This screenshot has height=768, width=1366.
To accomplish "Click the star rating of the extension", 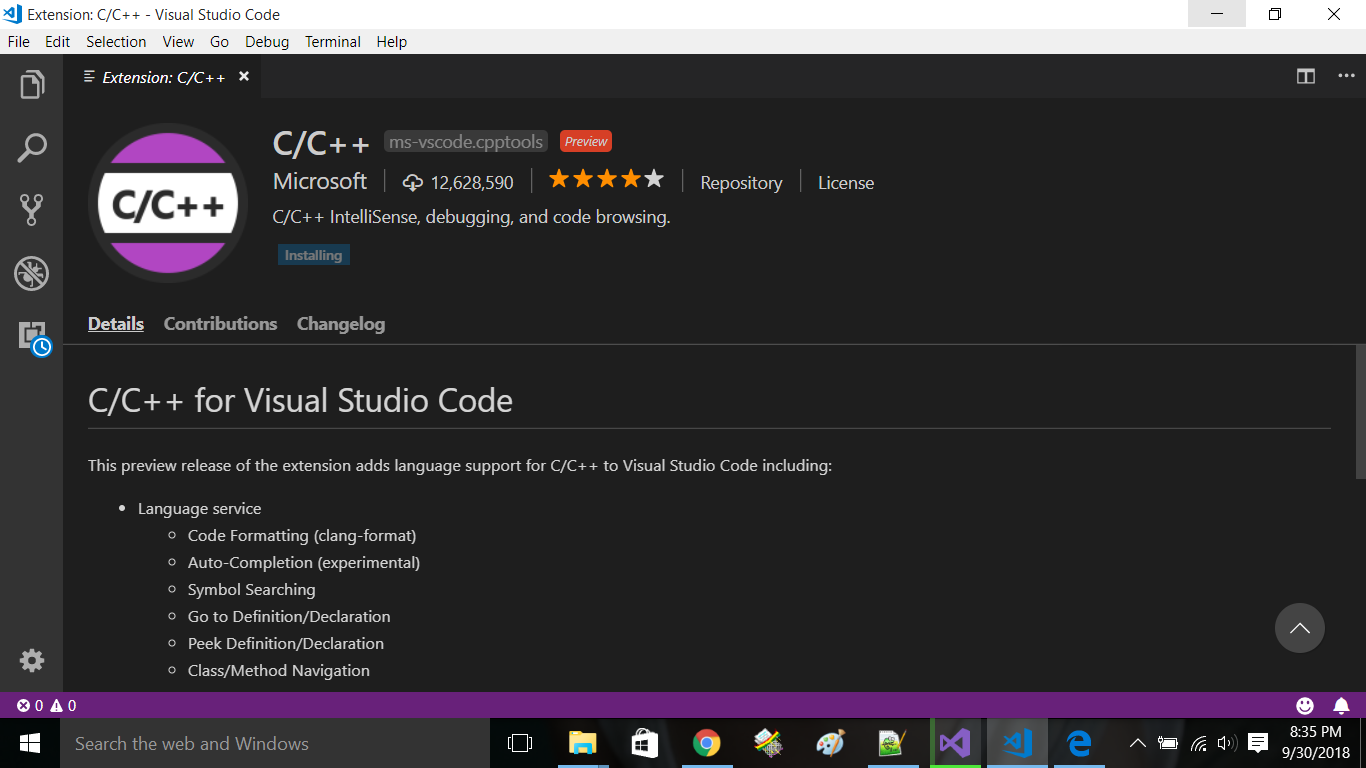I will pos(606,180).
